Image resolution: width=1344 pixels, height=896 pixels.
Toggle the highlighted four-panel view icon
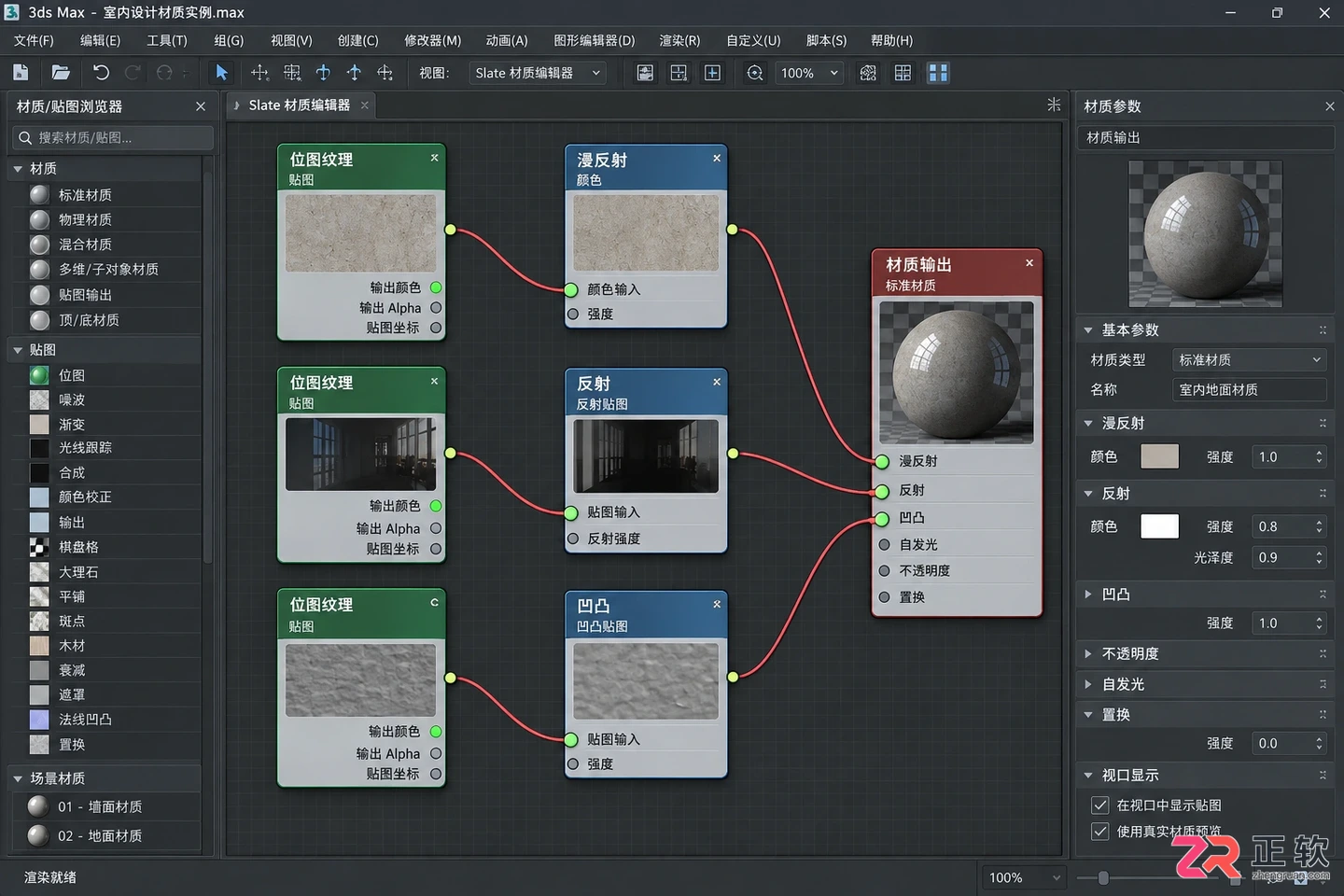point(938,73)
